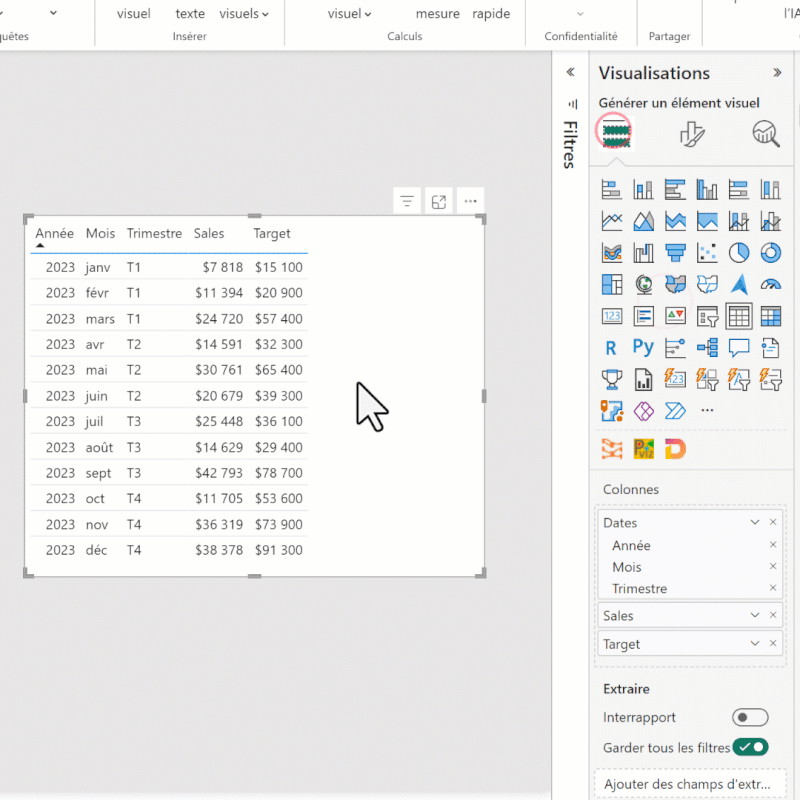Toggle the Interrapport switch

pyautogui.click(x=750, y=717)
